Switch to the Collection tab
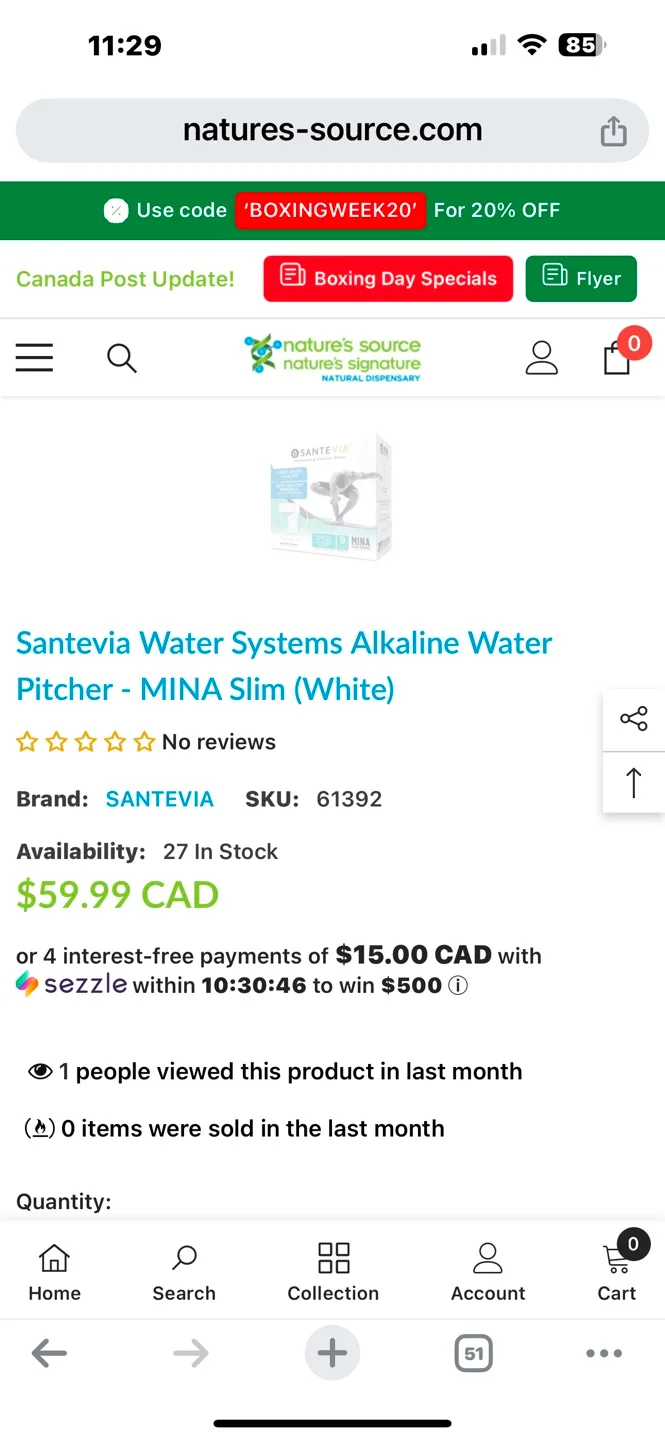The width and height of the screenshot is (665, 1440). (332, 1270)
